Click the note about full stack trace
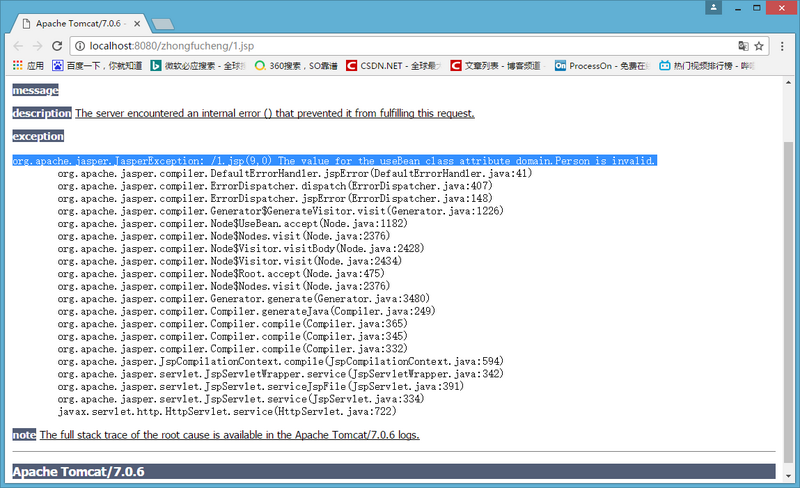This screenshot has height=488, width=800. pyautogui.click(x=230, y=435)
